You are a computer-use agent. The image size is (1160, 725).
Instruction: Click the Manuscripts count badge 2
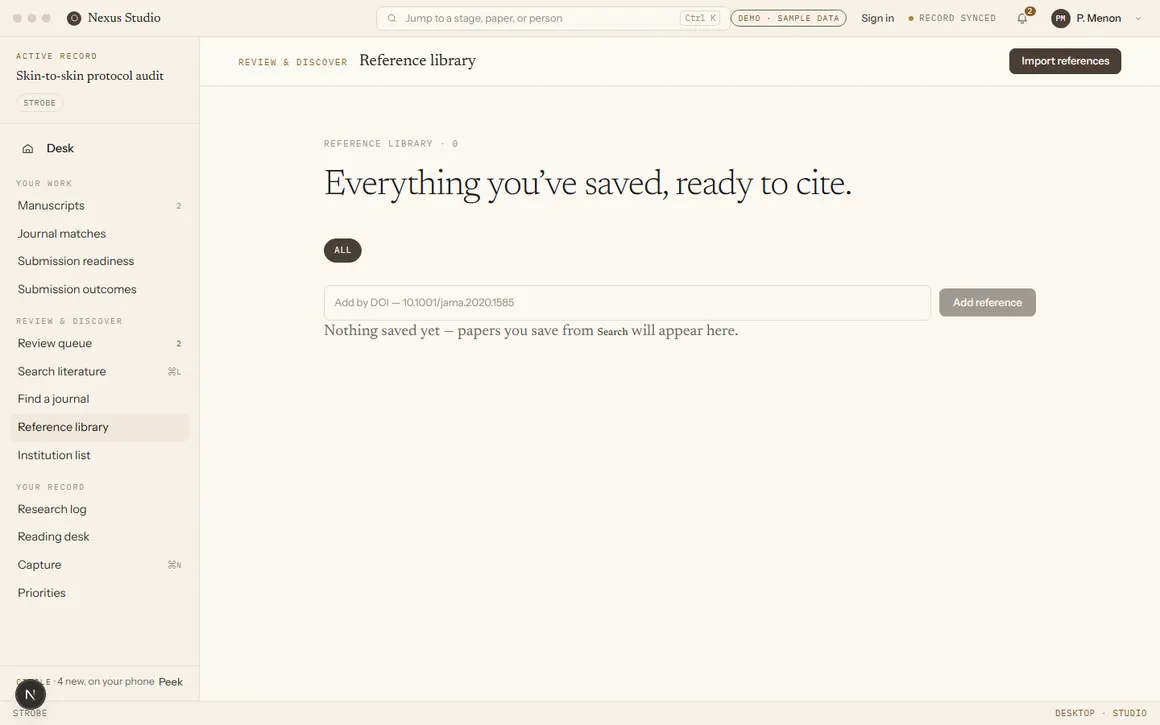[x=178, y=206]
